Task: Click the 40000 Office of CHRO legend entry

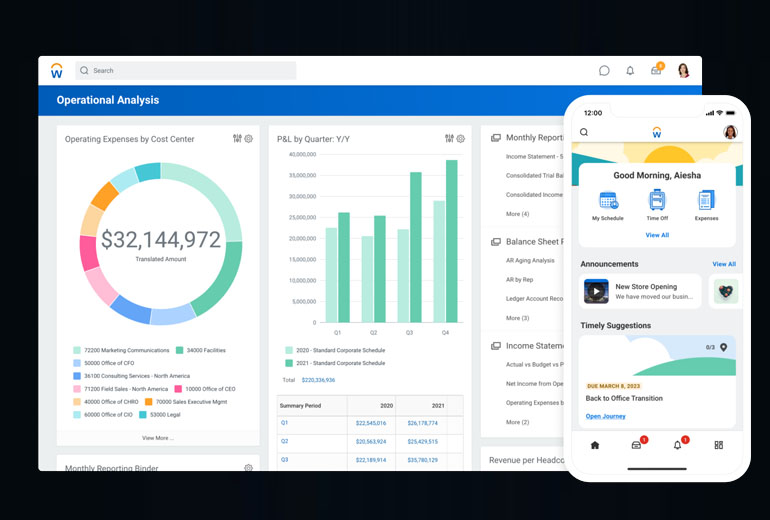Action: [x=106, y=402]
